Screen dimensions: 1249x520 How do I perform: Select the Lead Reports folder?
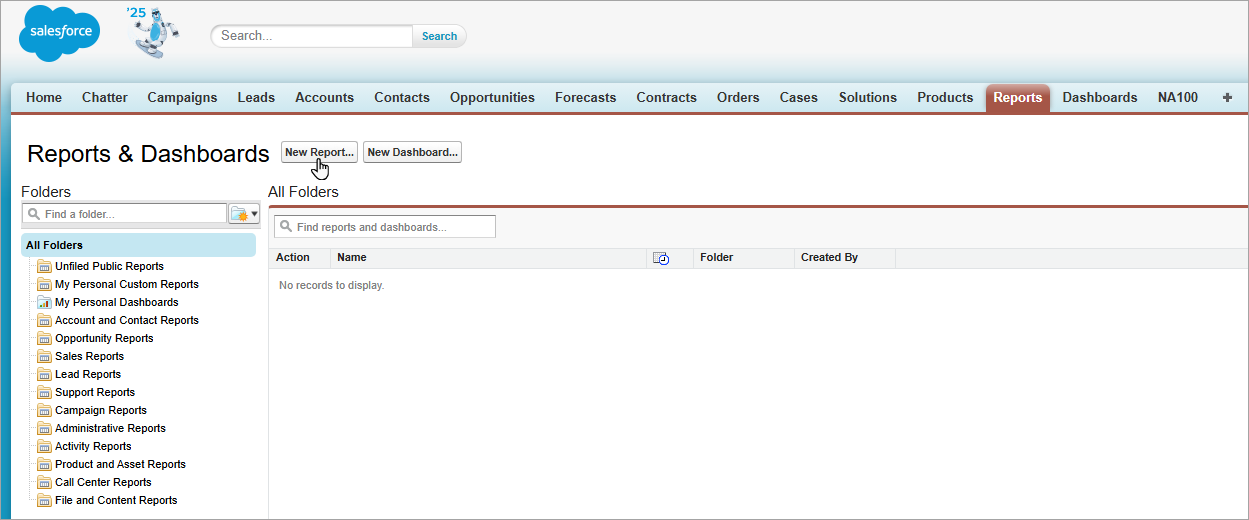88,375
